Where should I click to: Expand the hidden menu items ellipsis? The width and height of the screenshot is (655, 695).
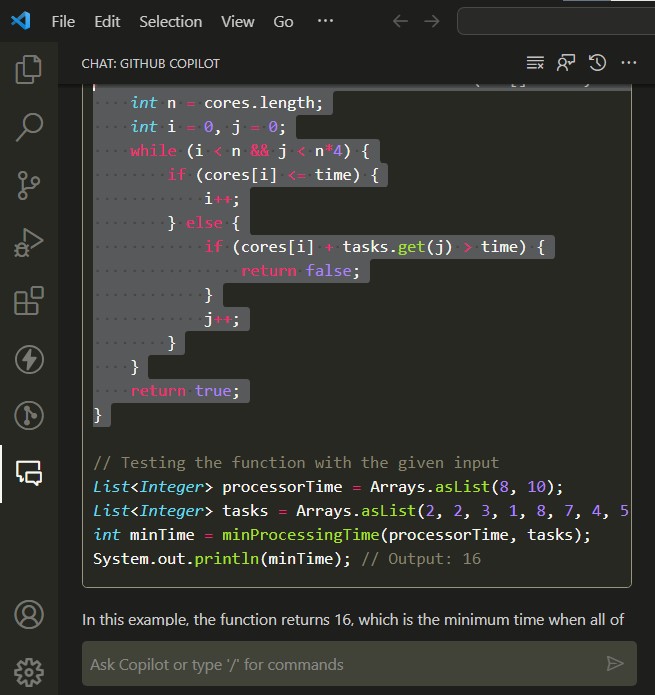(x=325, y=21)
